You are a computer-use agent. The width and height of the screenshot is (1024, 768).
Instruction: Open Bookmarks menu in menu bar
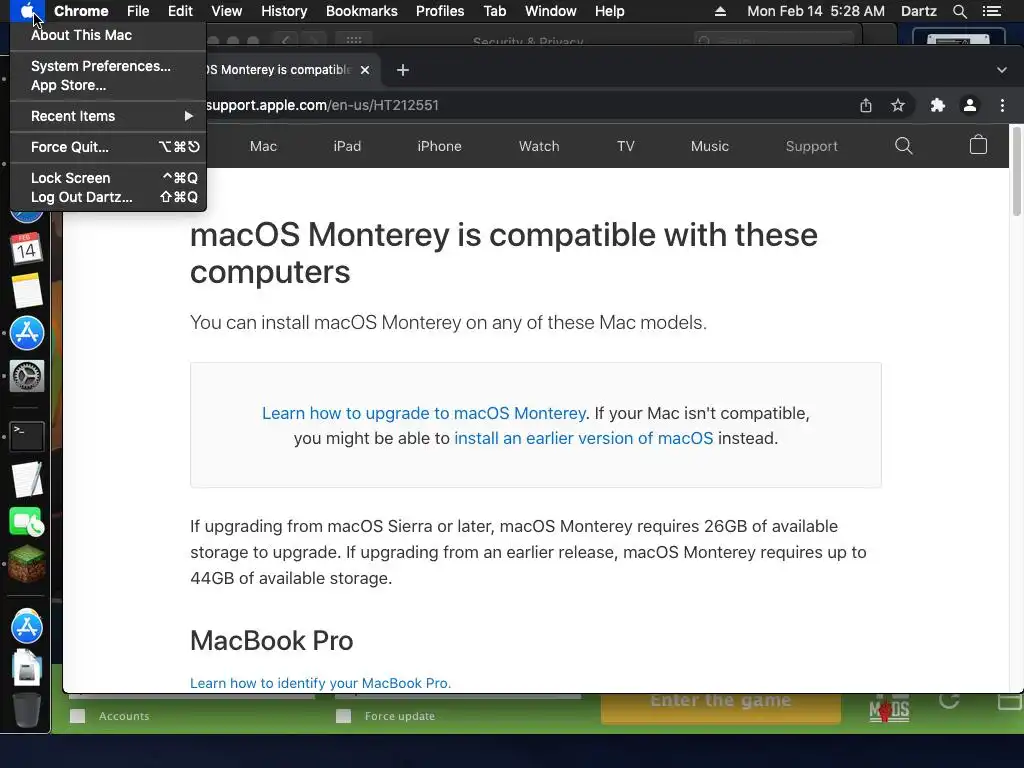pyautogui.click(x=362, y=11)
